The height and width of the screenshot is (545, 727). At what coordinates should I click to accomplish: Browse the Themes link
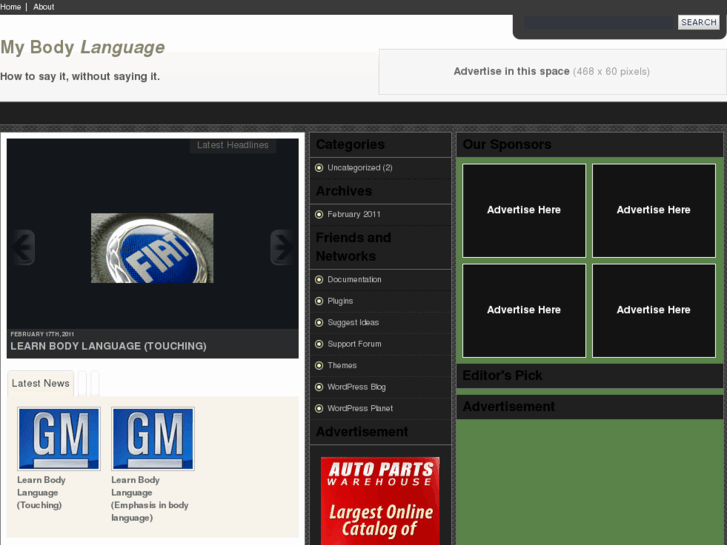(342, 365)
